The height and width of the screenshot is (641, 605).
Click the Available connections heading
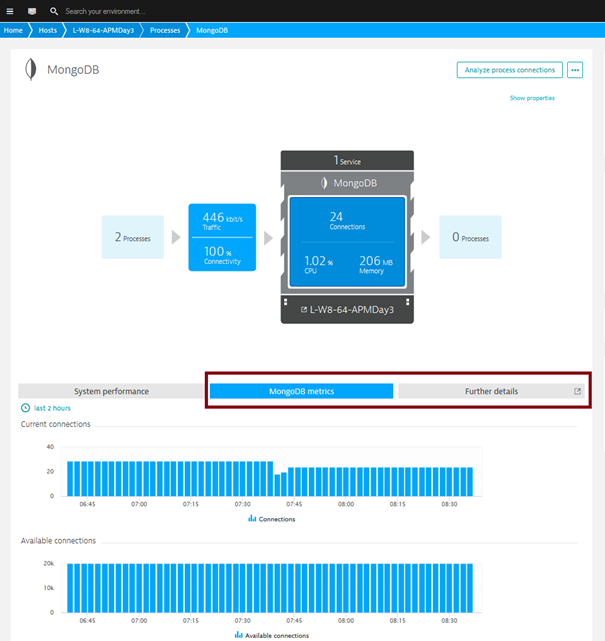tap(58, 540)
